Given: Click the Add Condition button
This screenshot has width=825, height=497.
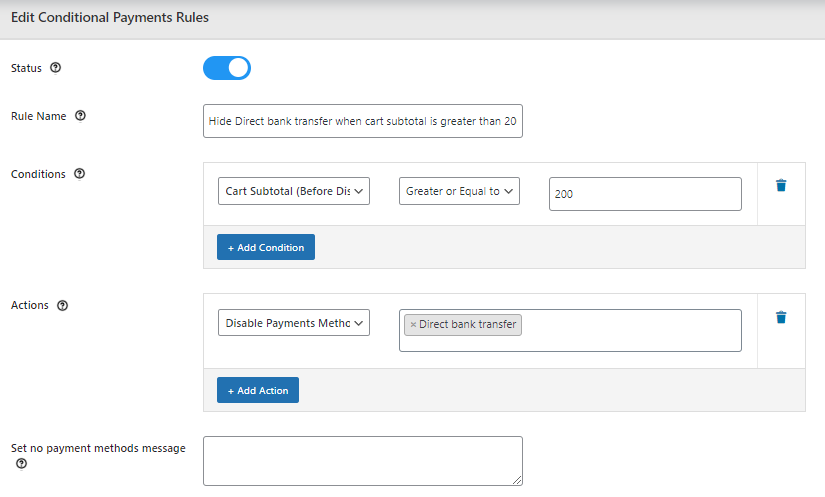Looking at the screenshot, I should (x=266, y=247).
